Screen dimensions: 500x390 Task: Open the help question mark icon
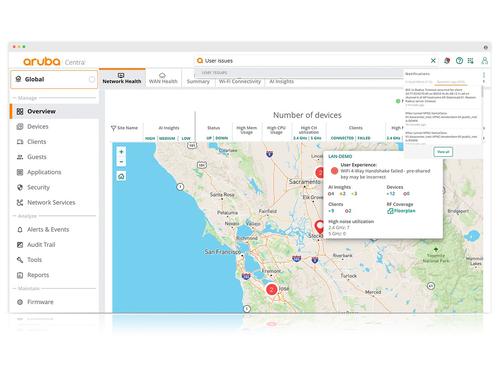459,61
